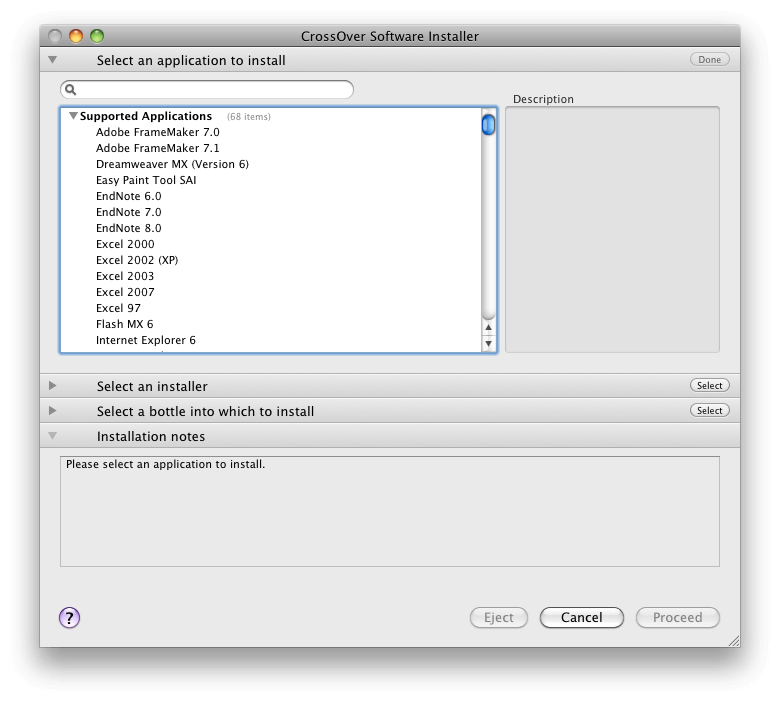Expand the Select a bottle section

tap(53, 410)
